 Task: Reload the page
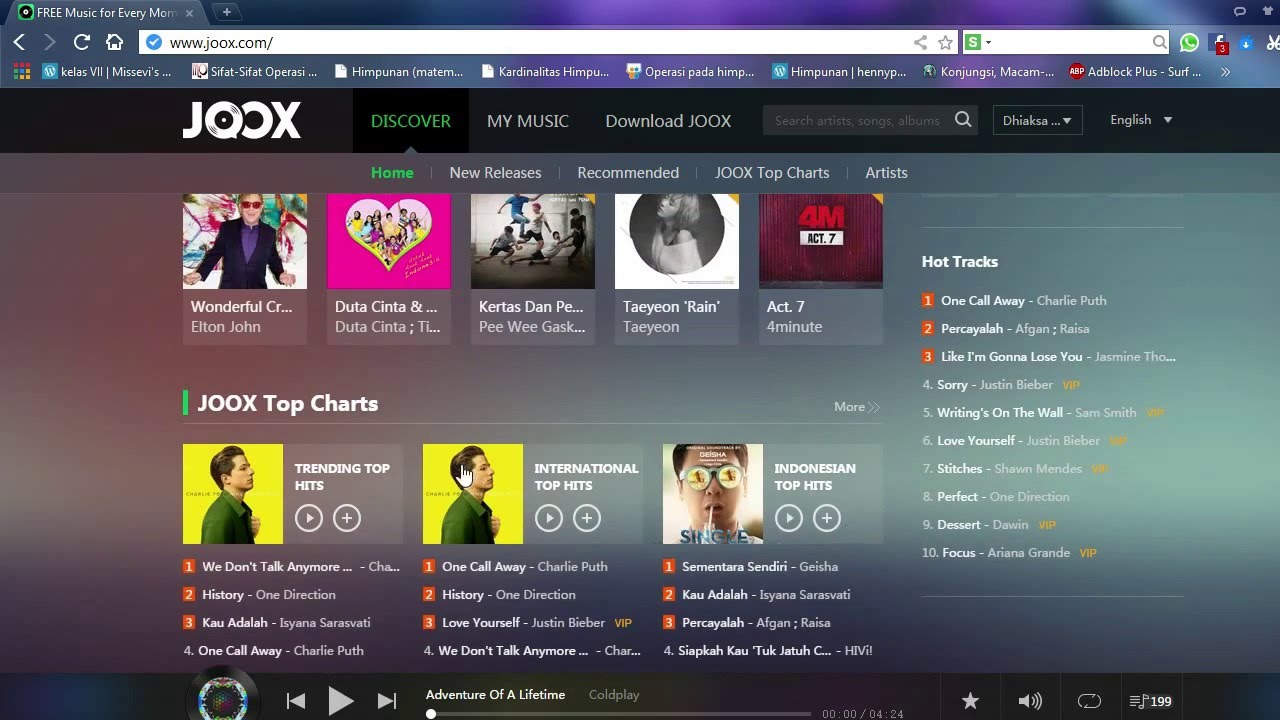(x=82, y=42)
